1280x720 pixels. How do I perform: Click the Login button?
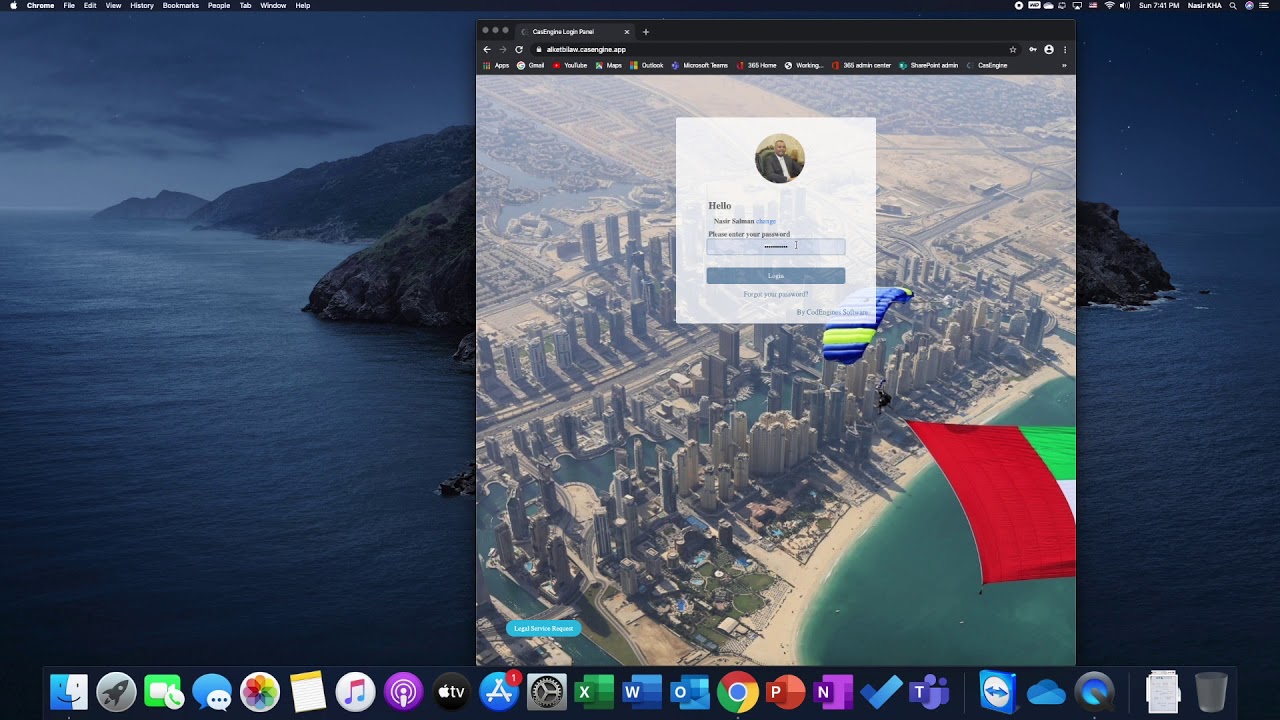coord(776,276)
